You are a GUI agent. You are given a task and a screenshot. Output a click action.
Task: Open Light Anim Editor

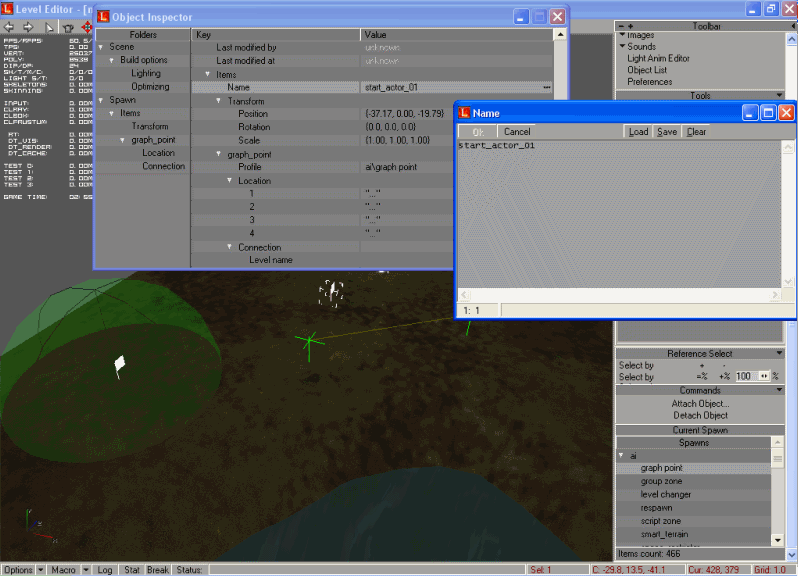point(658,59)
